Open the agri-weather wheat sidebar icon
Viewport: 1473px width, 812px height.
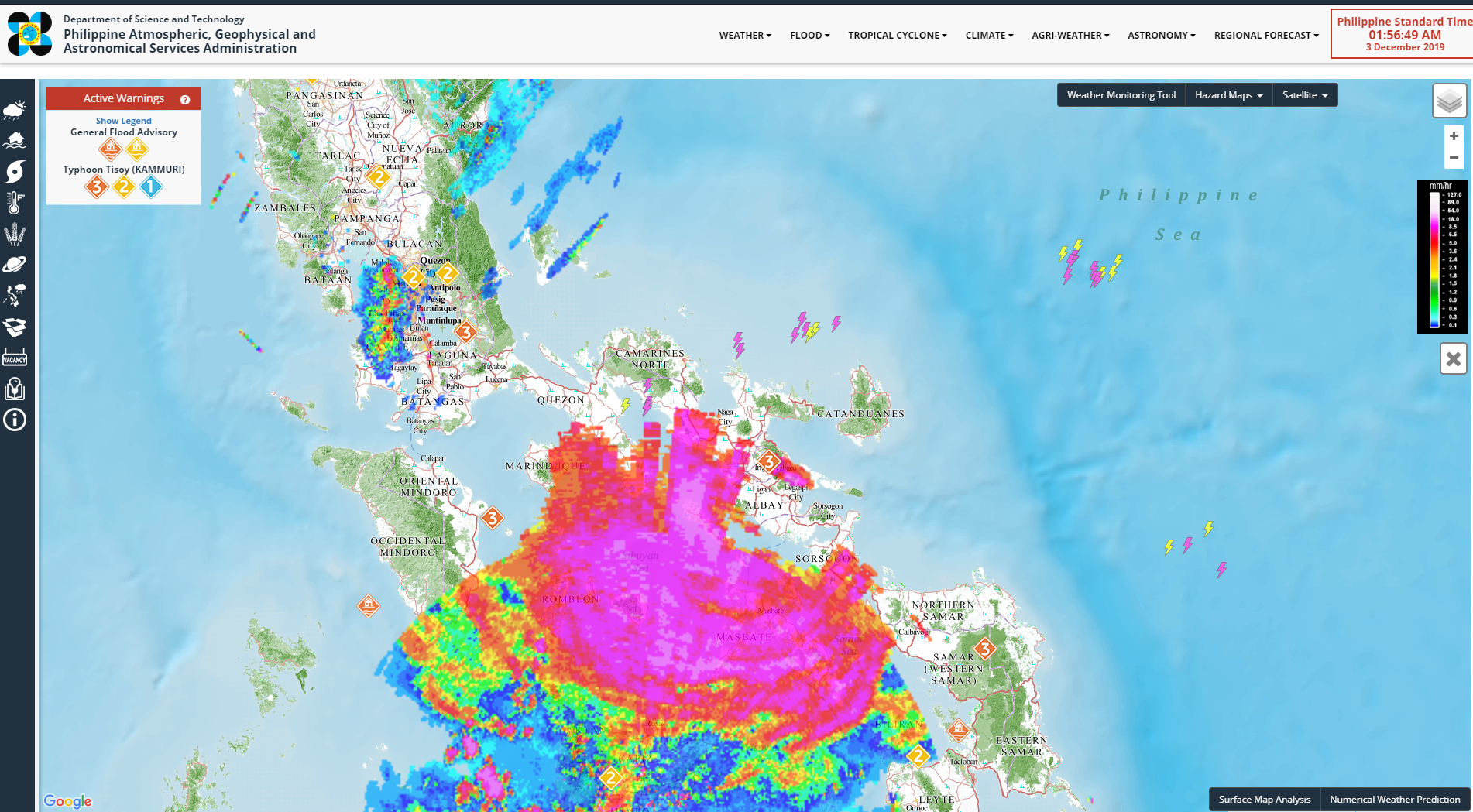(x=15, y=234)
